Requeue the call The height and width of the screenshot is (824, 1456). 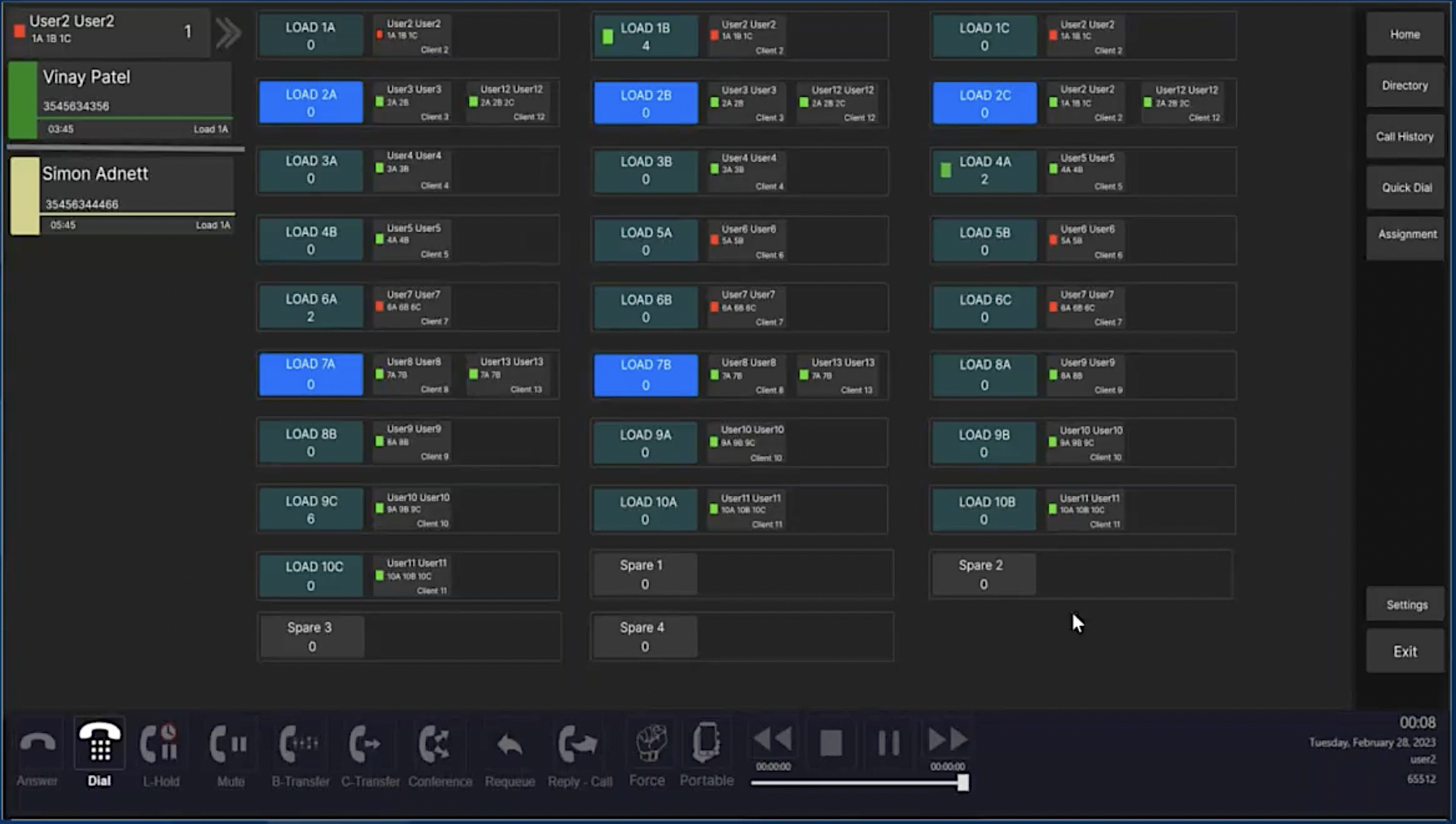tap(510, 745)
